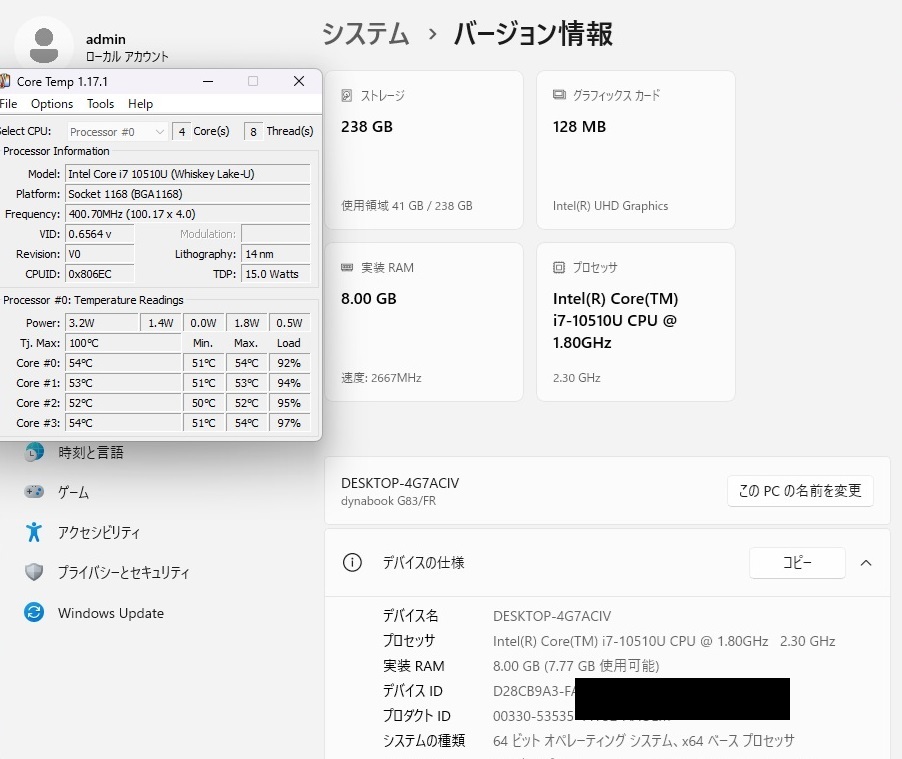Screen dimensions: 902x759
Task: Click the graphics card icon
Action: (x=559, y=95)
